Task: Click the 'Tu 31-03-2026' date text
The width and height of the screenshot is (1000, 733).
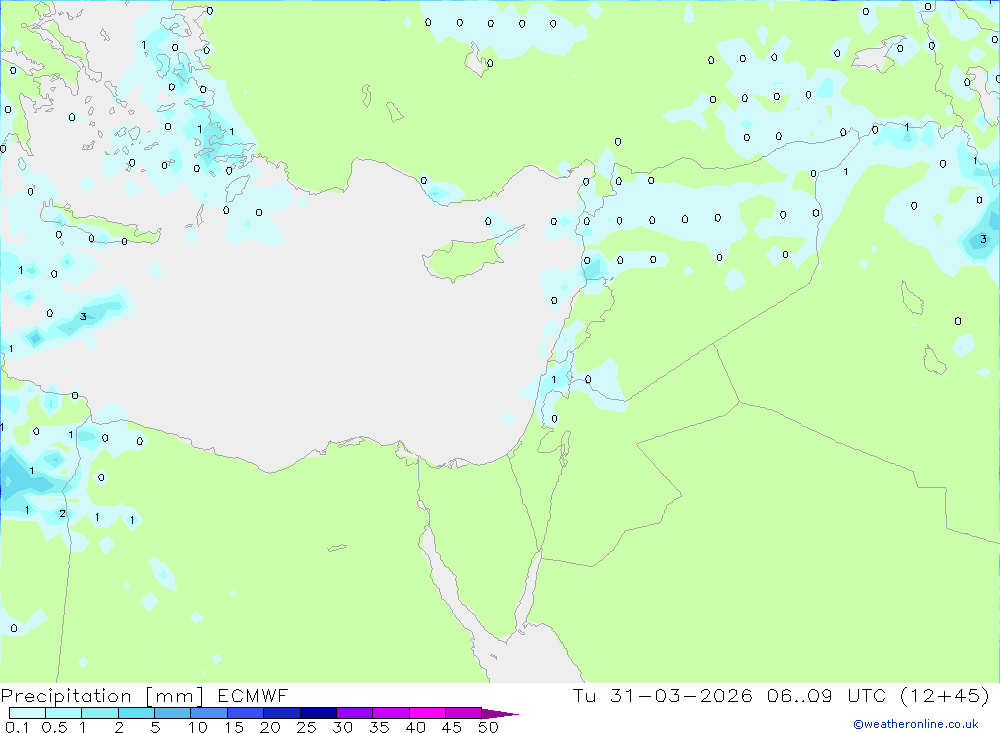Action: (662, 695)
